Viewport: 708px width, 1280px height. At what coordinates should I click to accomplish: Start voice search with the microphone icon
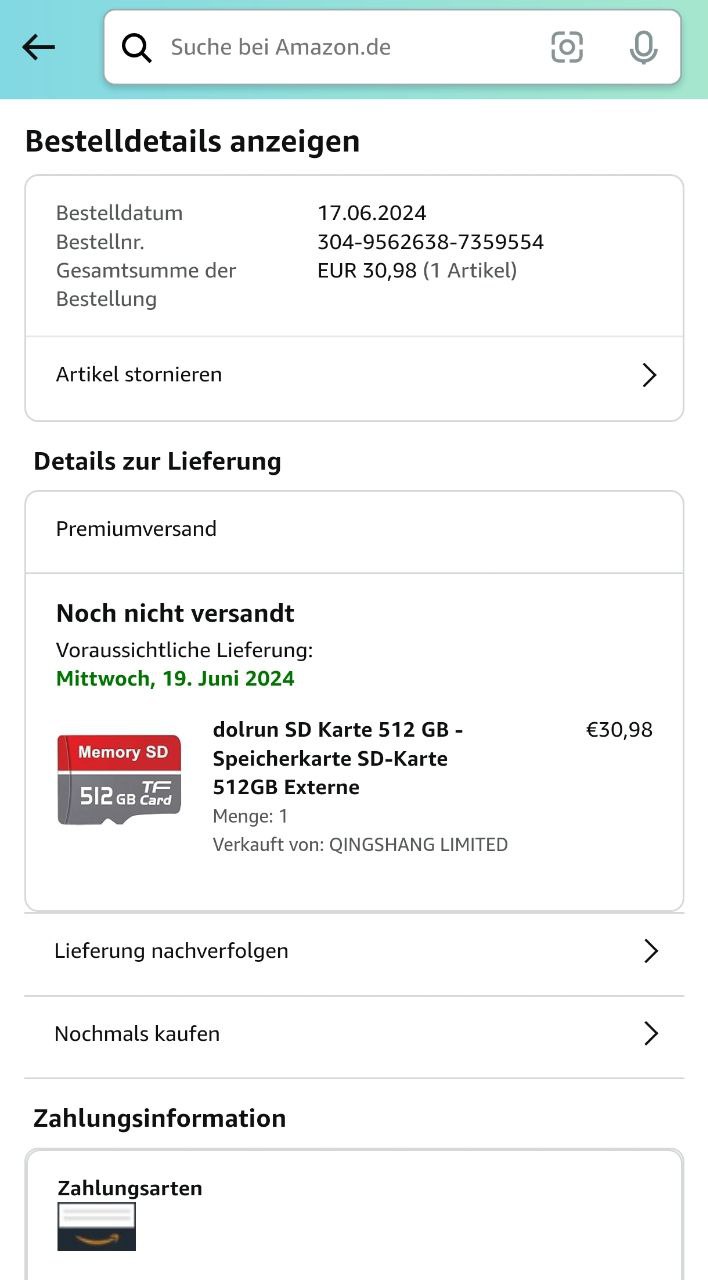tap(644, 47)
